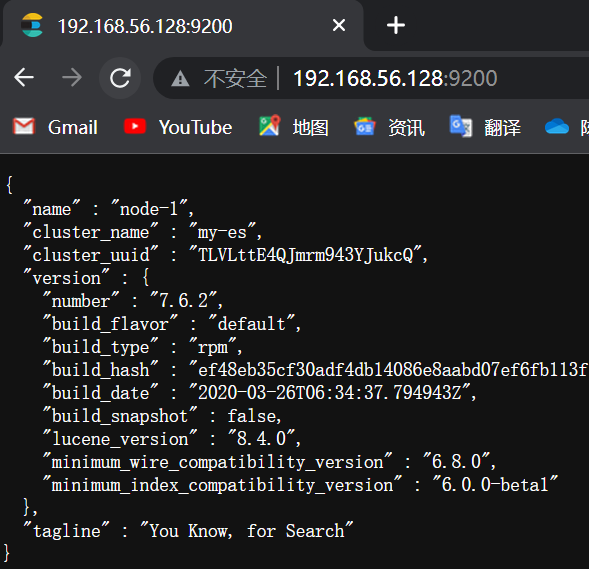Click the cluster_uuid value TLVLttE4QJmrm943YJukcQ
Viewport: 589px width, 569px height.
pos(305,255)
